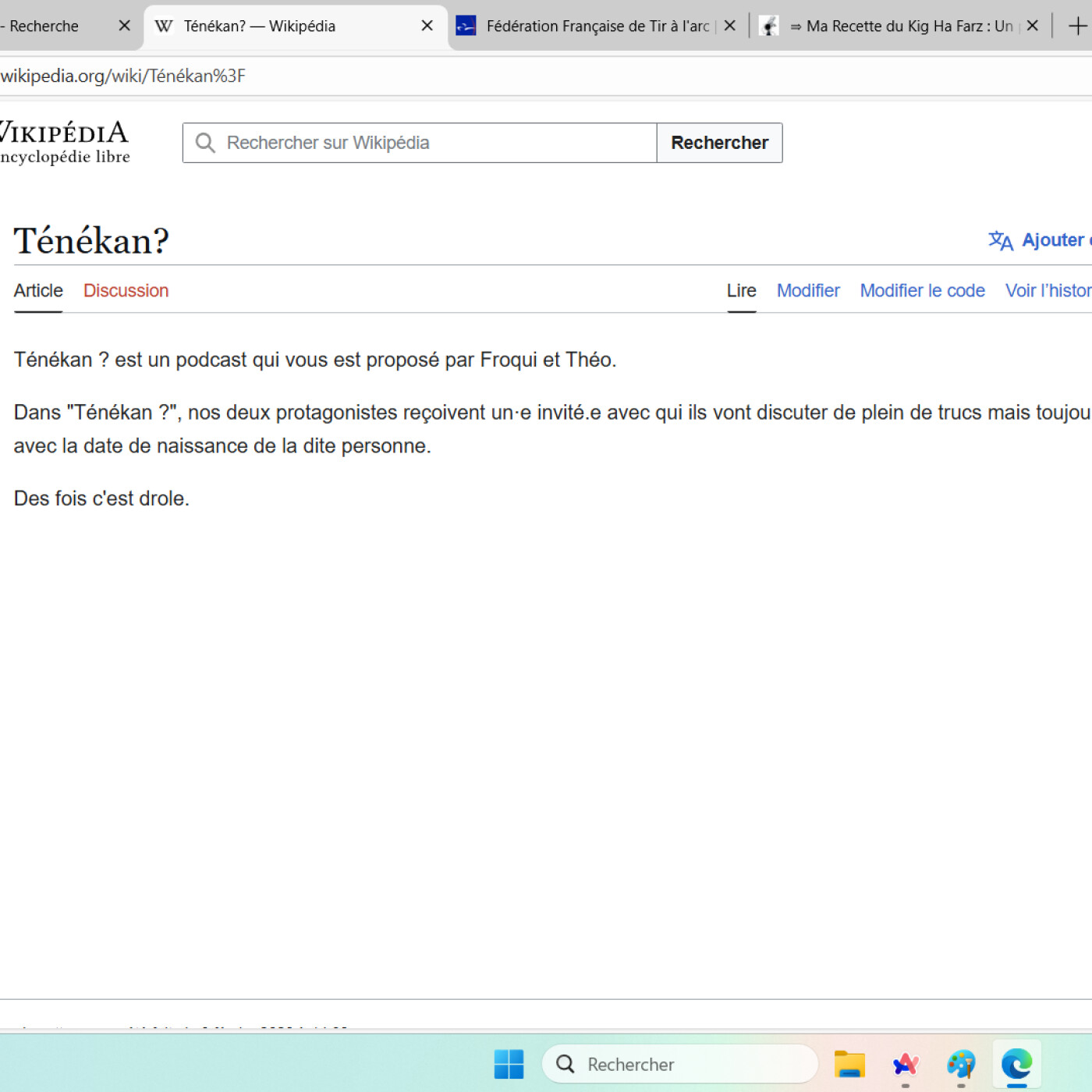Open the favicon of the Ténékan? tab
The width and height of the screenshot is (1092, 1092).
click(163, 26)
